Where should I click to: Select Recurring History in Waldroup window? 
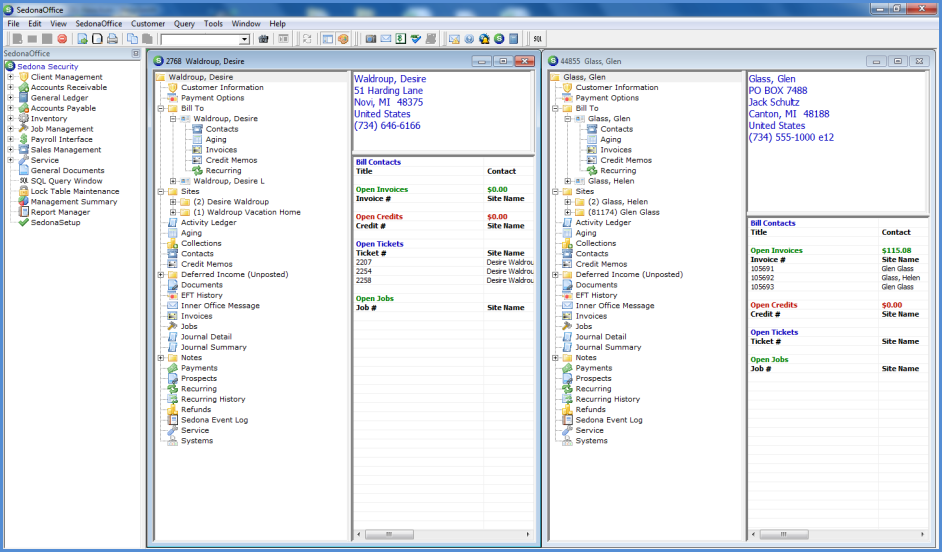point(213,399)
